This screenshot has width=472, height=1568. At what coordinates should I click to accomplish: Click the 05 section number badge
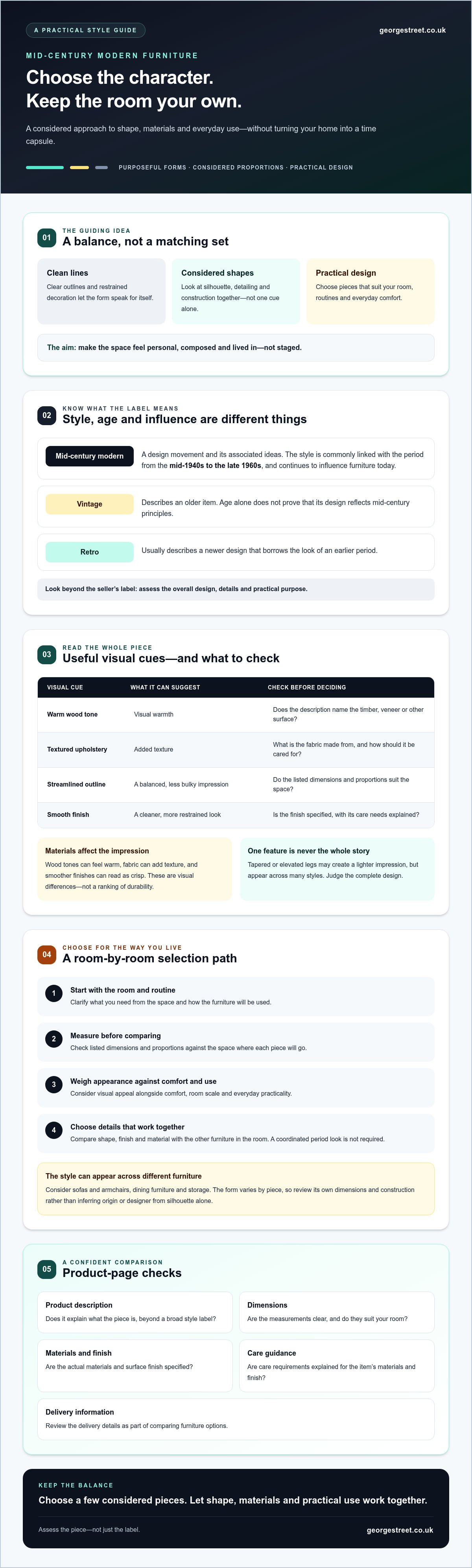click(x=47, y=1269)
